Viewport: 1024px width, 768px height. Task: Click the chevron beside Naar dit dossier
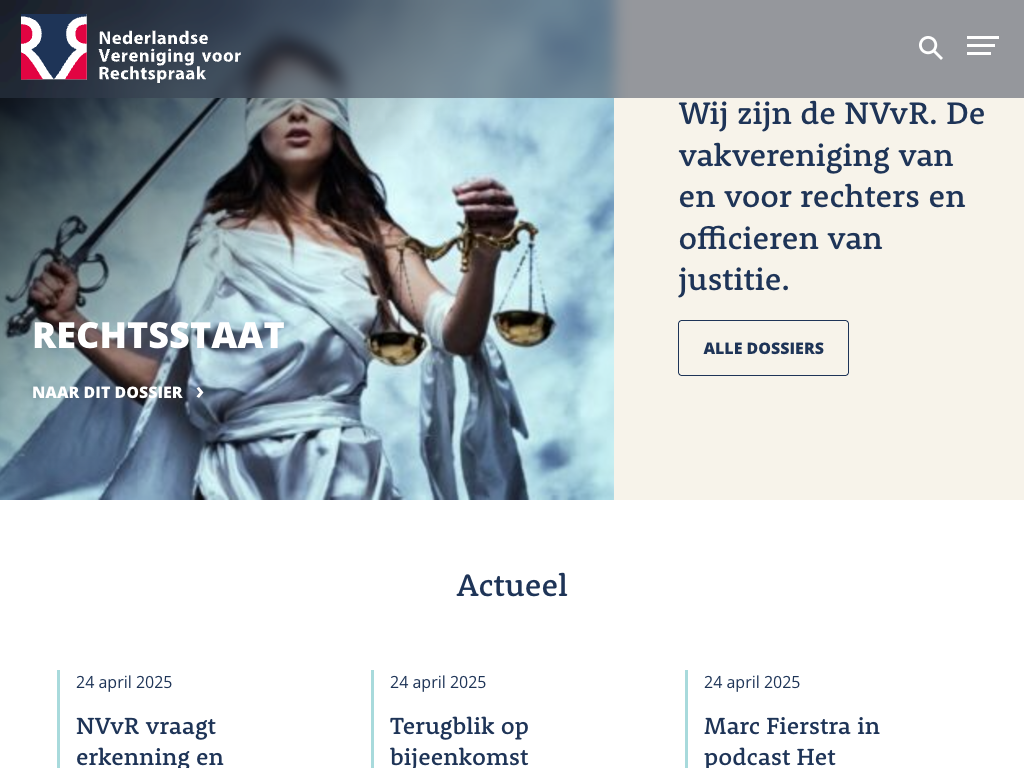point(200,392)
